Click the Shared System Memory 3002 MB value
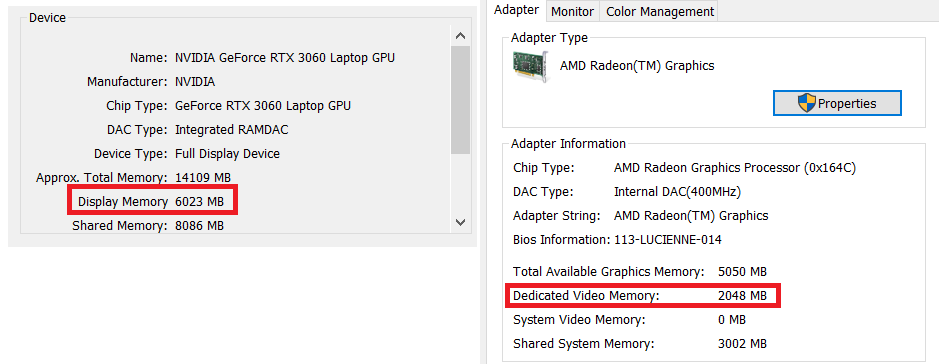Image resolution: width=939 pixels, height=364 pixels. tap(742, 344)
